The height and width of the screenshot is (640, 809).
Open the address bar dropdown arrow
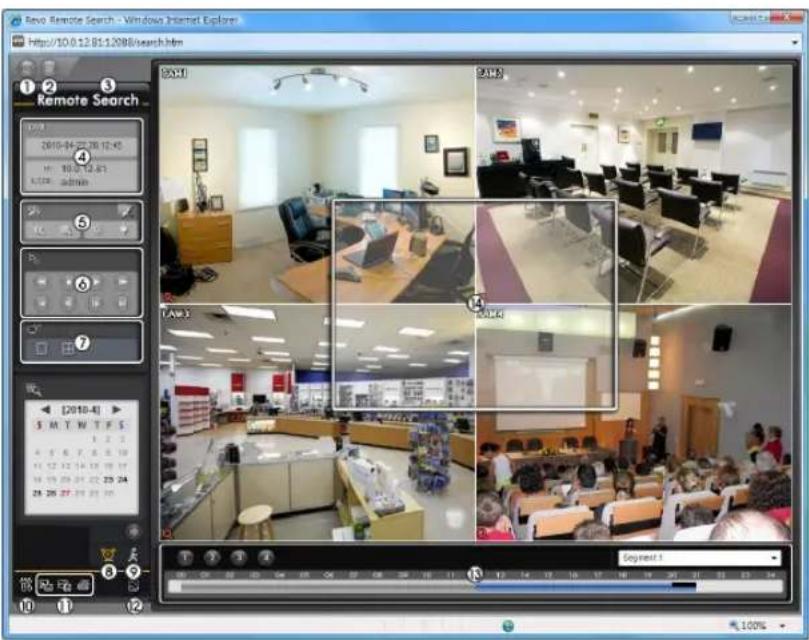tap(795, 42)
